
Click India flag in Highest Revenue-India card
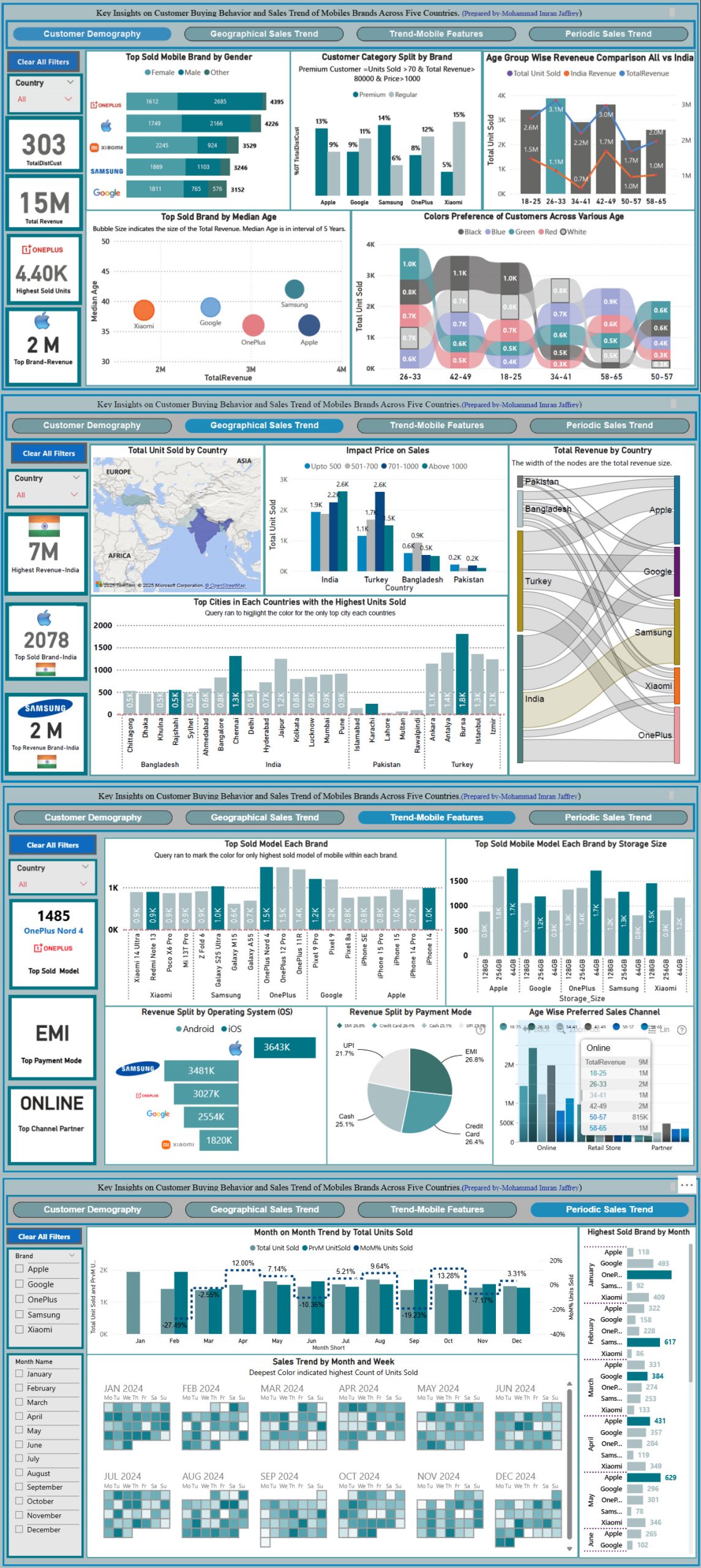pyautogui.click(x=44, y=526)
